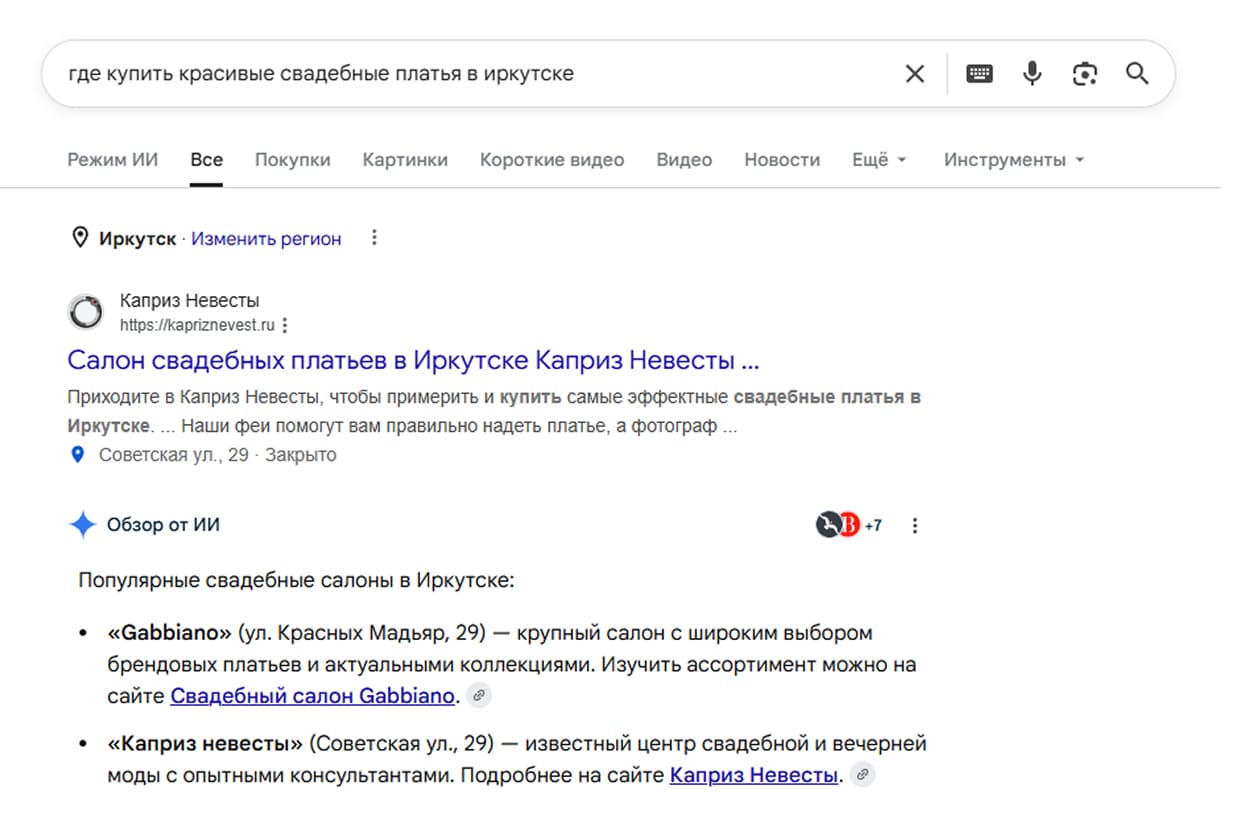Click link chip icon after Каприз Невесты link
This screenshot has width=1244, height=820.
862,775
